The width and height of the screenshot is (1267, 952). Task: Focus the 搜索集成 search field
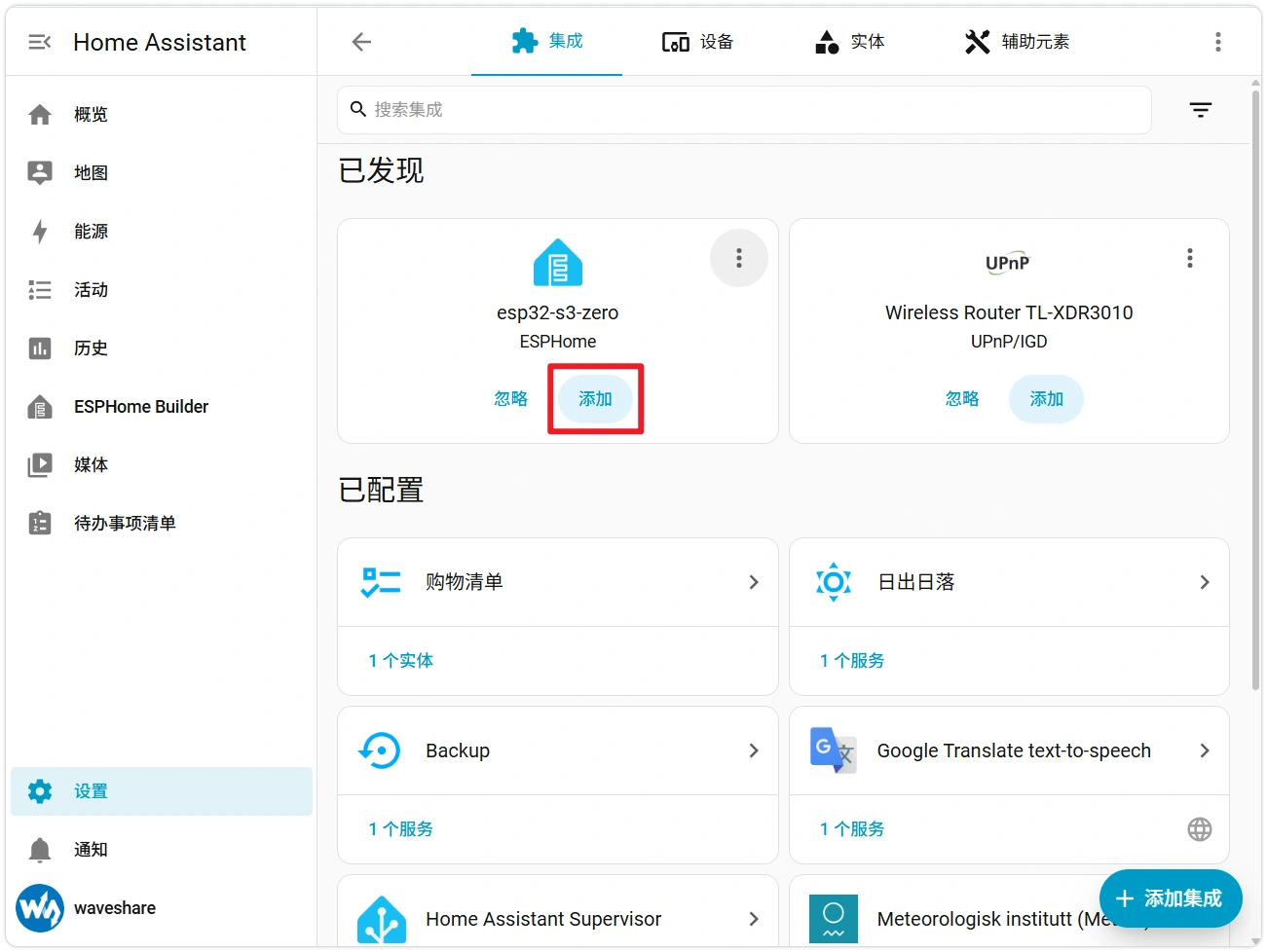point(744,110)
